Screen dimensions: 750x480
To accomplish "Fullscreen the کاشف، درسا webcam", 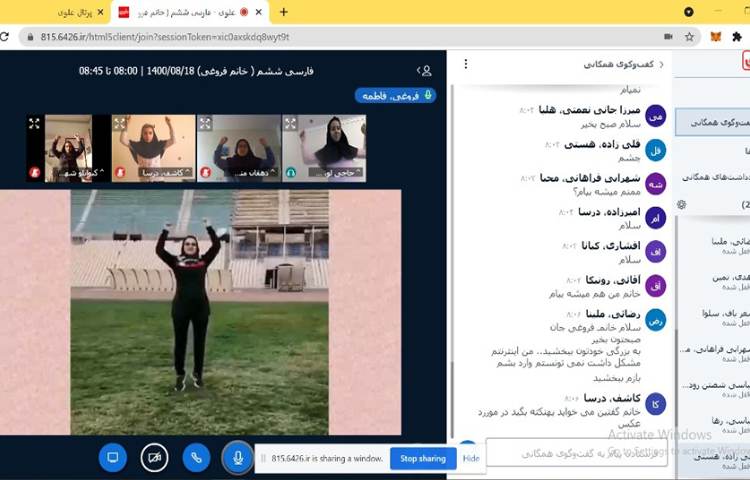I will (x=120, y=124).
